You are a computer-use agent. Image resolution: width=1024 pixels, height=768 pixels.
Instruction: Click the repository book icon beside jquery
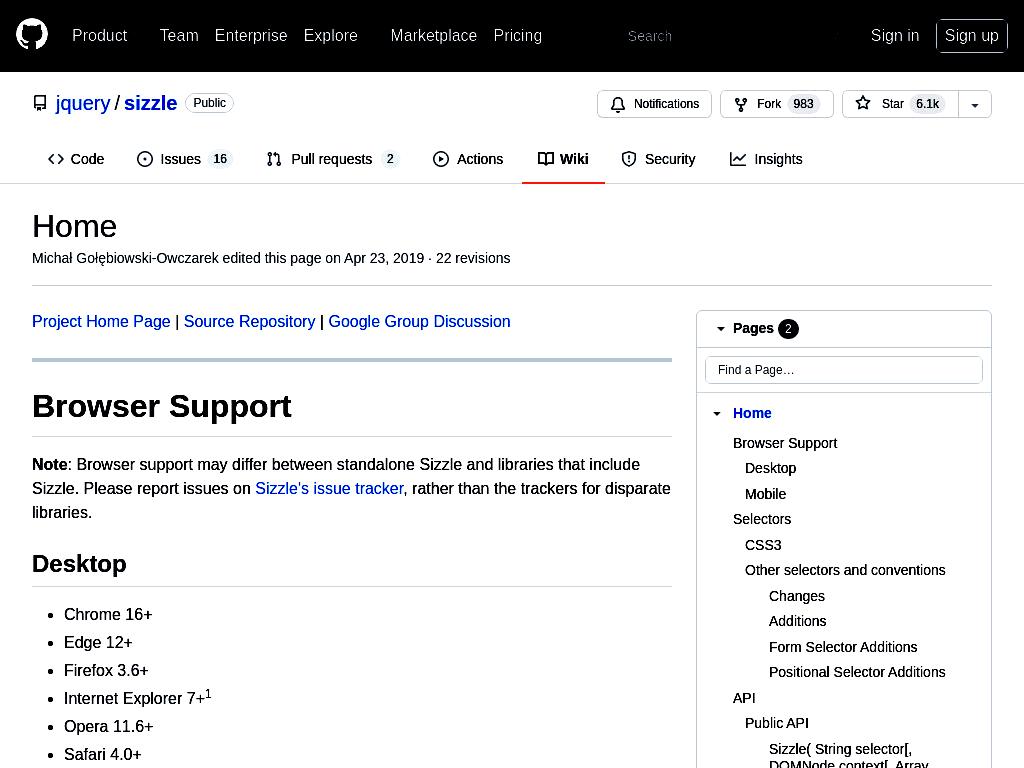click(40, 103)
